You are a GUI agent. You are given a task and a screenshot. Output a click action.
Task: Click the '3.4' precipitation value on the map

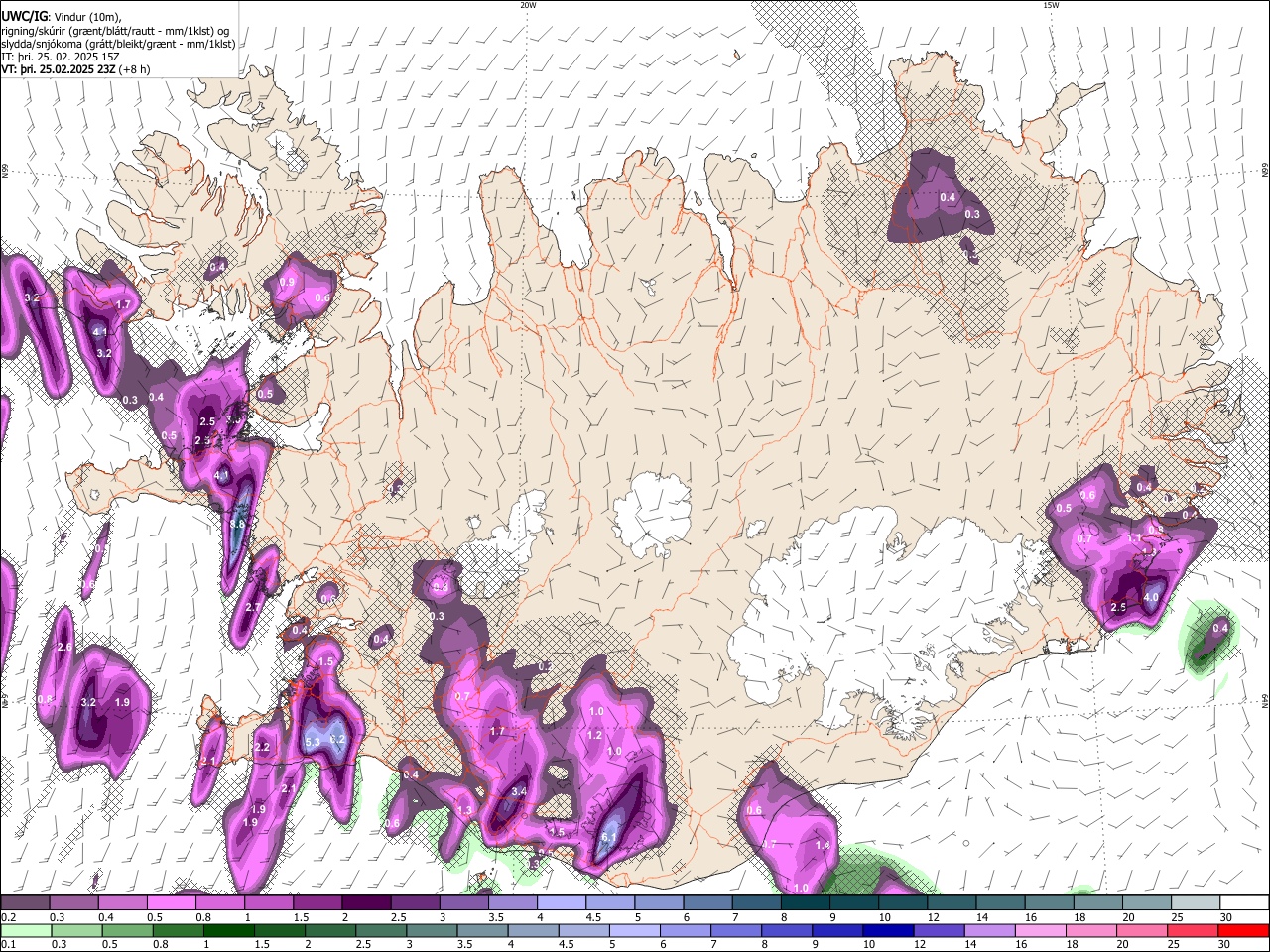click(x=519, y=791)
